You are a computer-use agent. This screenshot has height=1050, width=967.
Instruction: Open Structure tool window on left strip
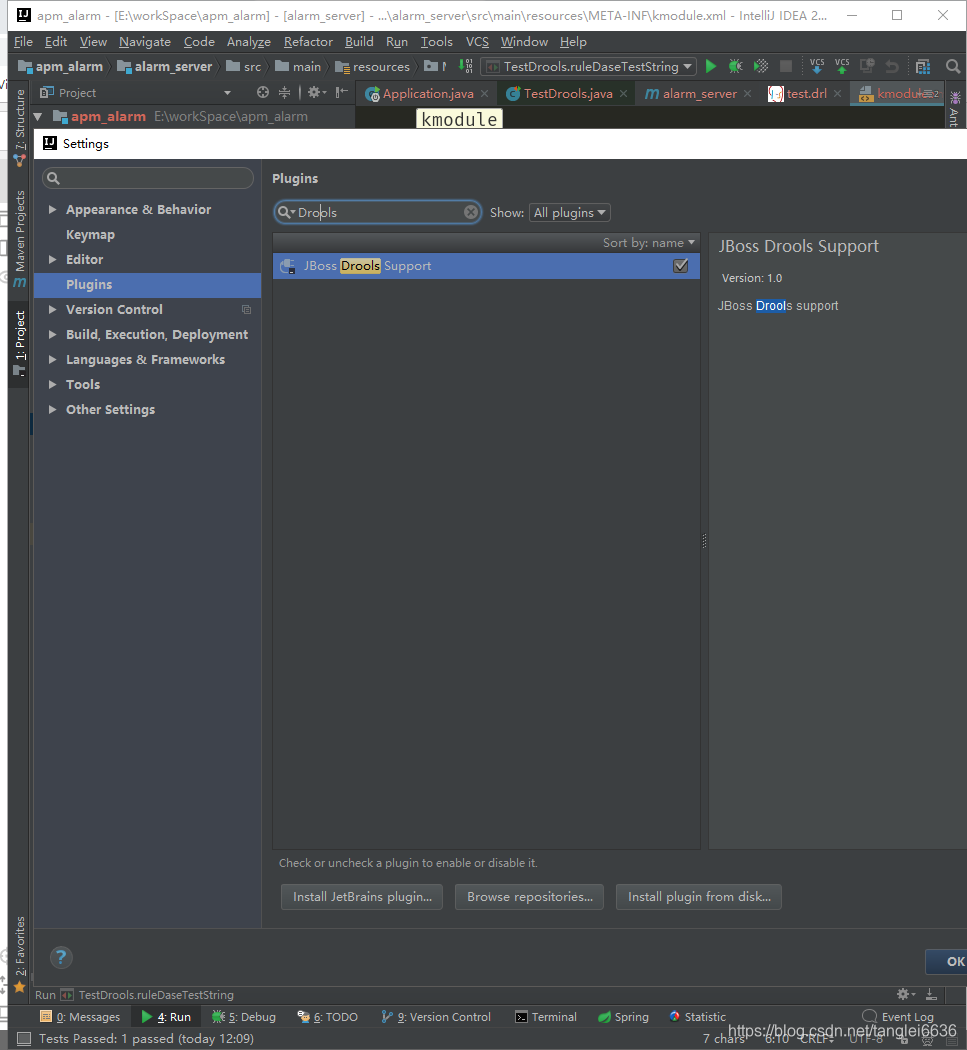pos(19,126)
